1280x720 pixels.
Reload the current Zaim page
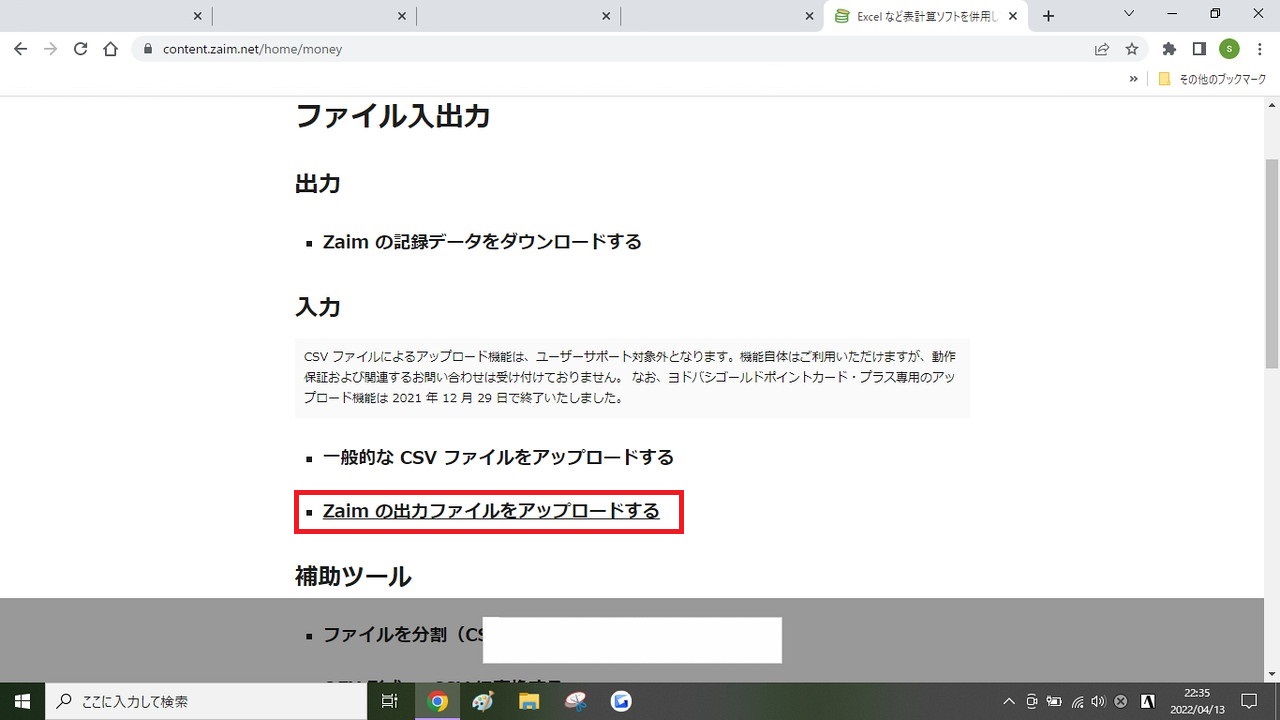point(80,48)
